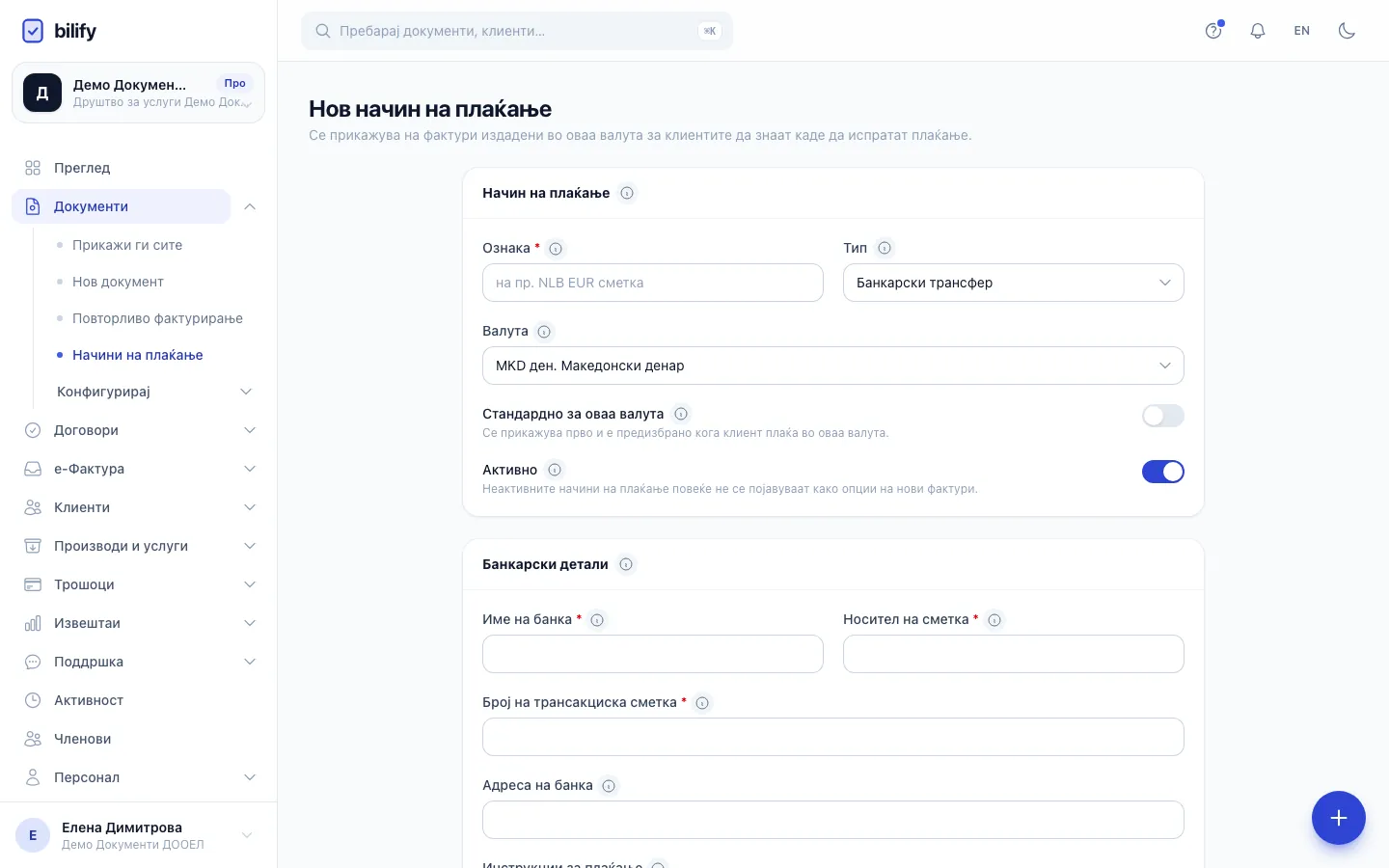Expand the е-Фактура menu
The width and height of the screenshot is (1389, 868).
[139, 469]
